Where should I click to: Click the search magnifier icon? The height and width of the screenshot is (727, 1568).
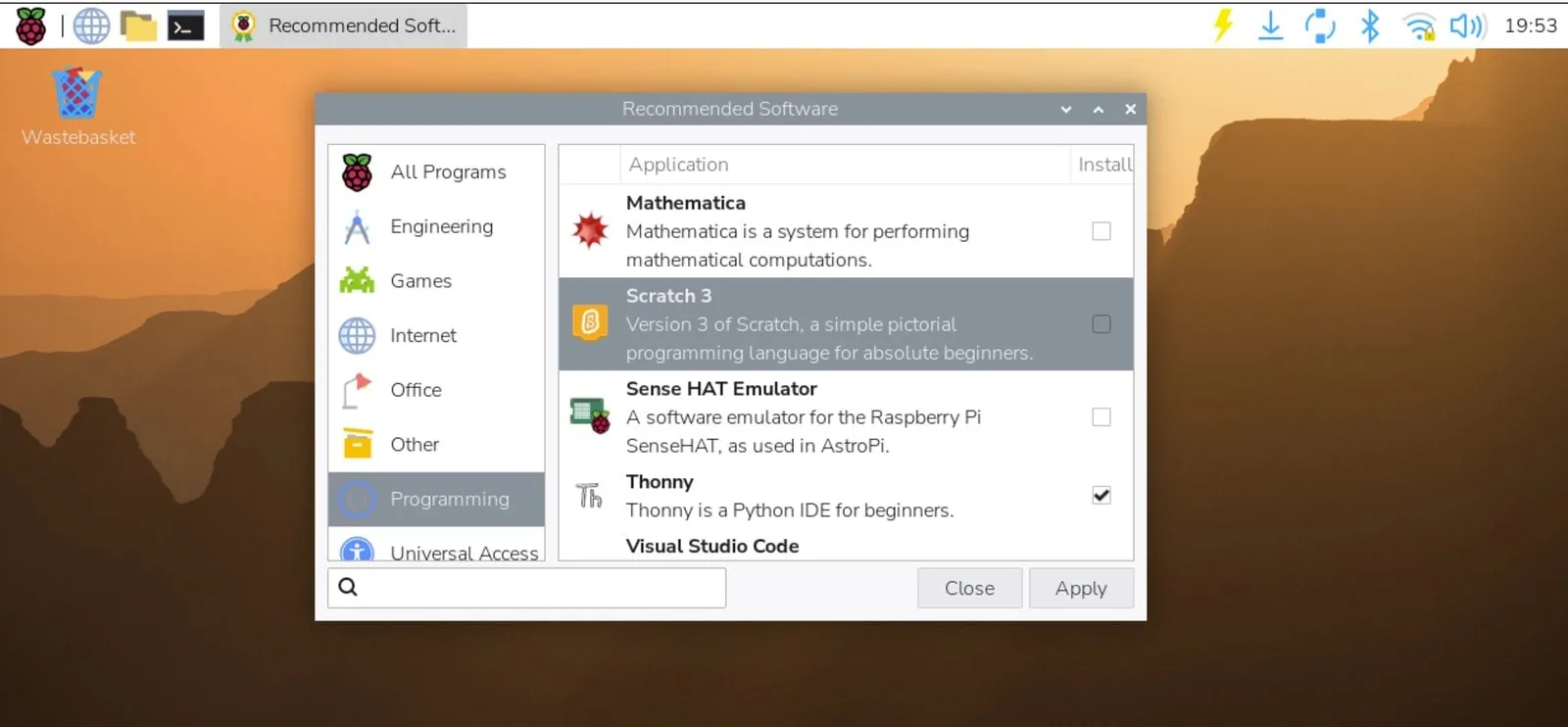(x=348, y=587)
